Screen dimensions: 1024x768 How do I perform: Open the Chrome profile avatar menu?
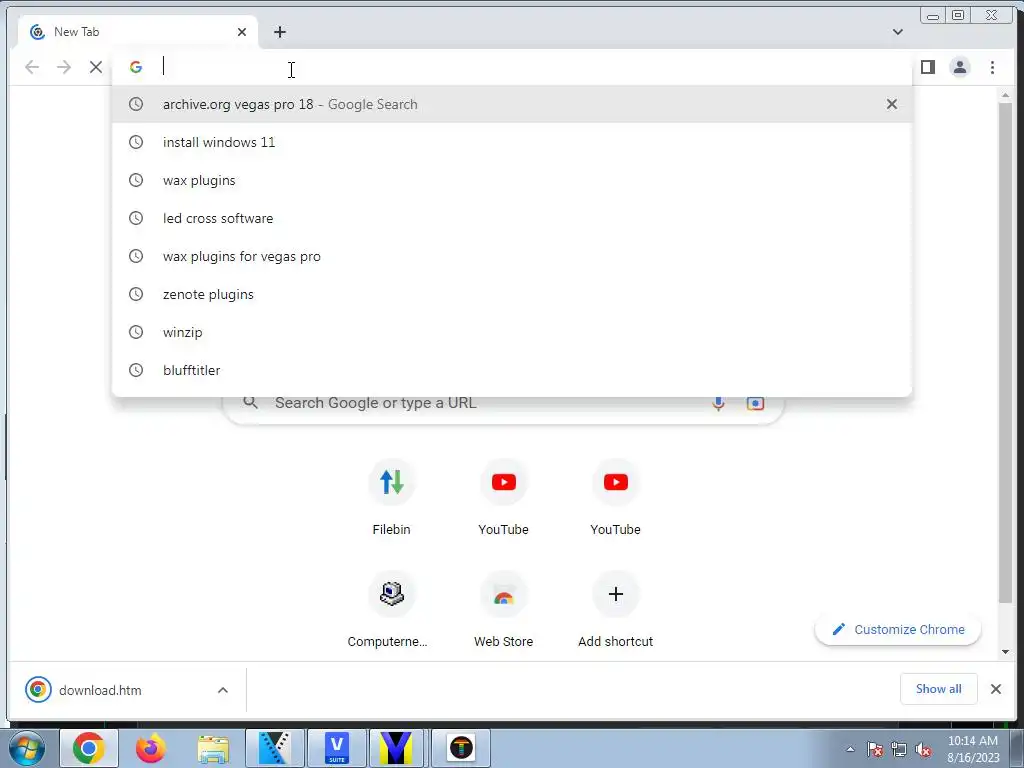coord(960,67)
